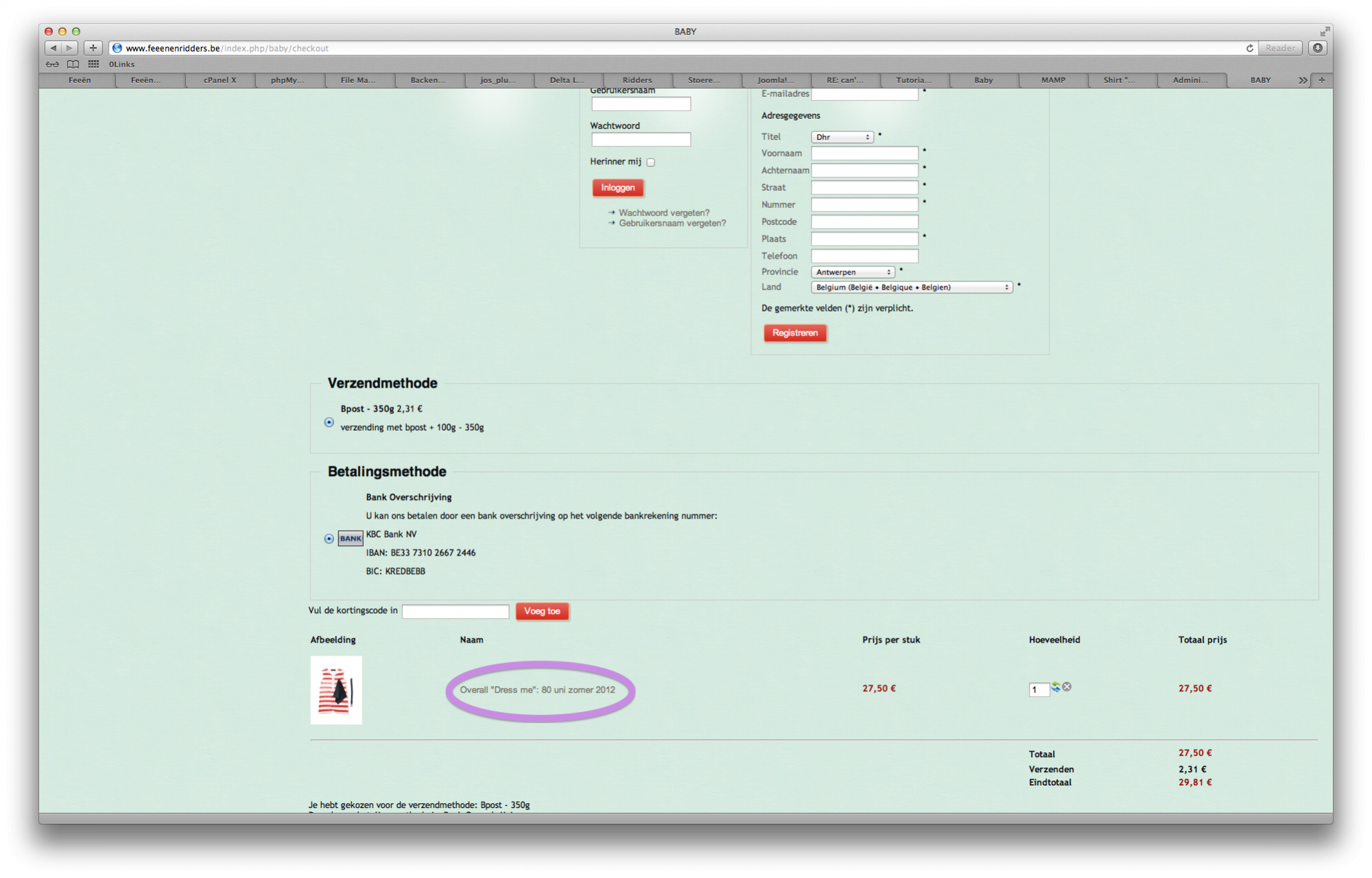Click the Voeg toe coupon button
The height and width of the screenshot is (878, 1372).
pos(542,611)
